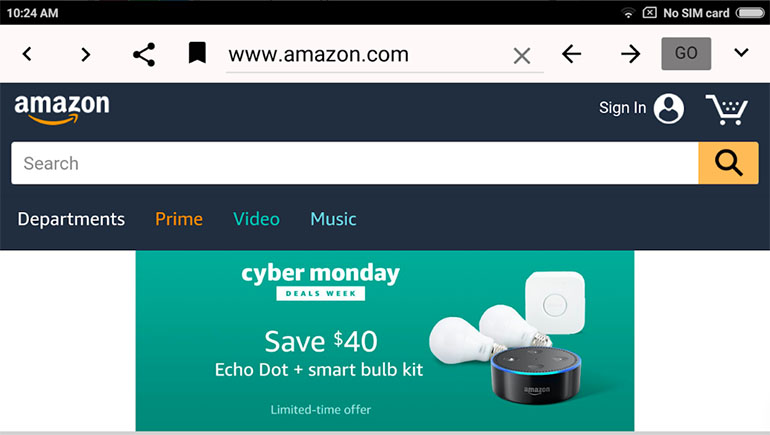
Task: Click the right arrow navigation icon
Action: tap(631, 54)
